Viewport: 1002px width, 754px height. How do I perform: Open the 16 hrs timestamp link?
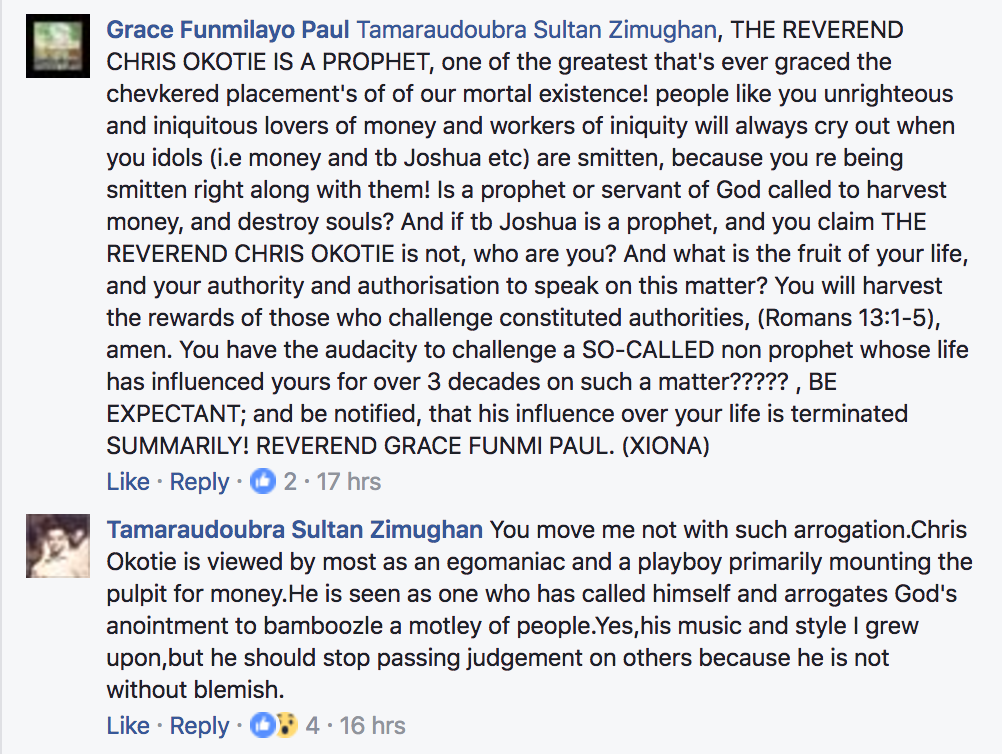(x=372, y=726)
